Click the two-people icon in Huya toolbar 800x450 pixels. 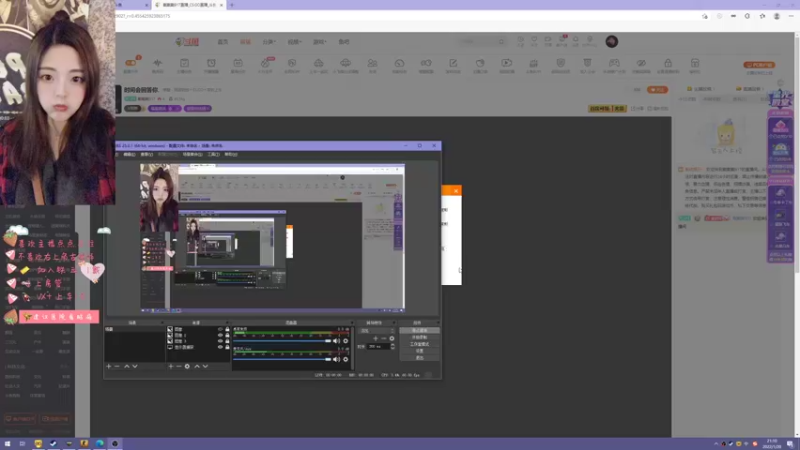click(x=372, y=65)
